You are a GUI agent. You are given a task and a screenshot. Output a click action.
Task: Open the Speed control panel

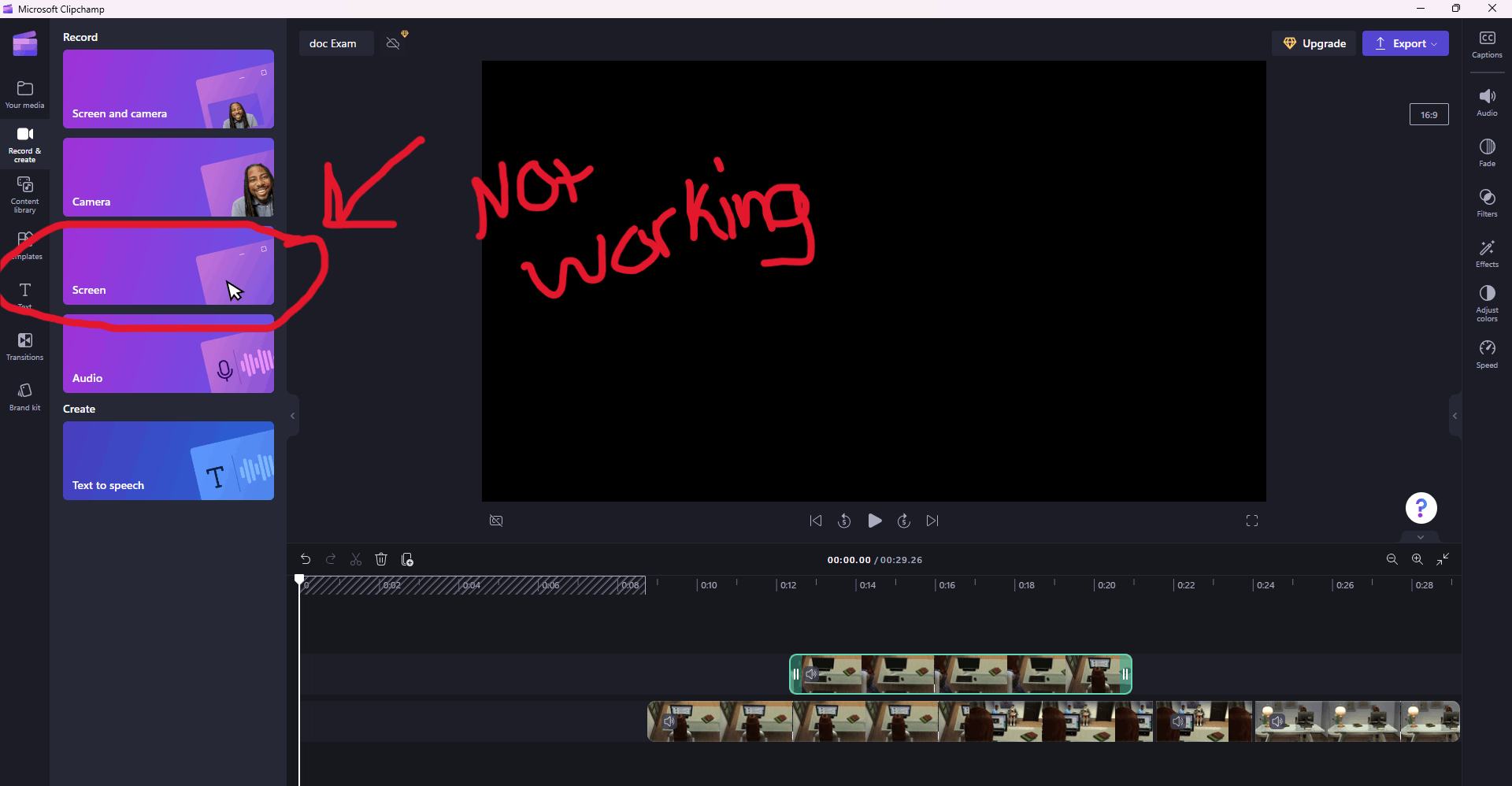[x=1487, y=354]
